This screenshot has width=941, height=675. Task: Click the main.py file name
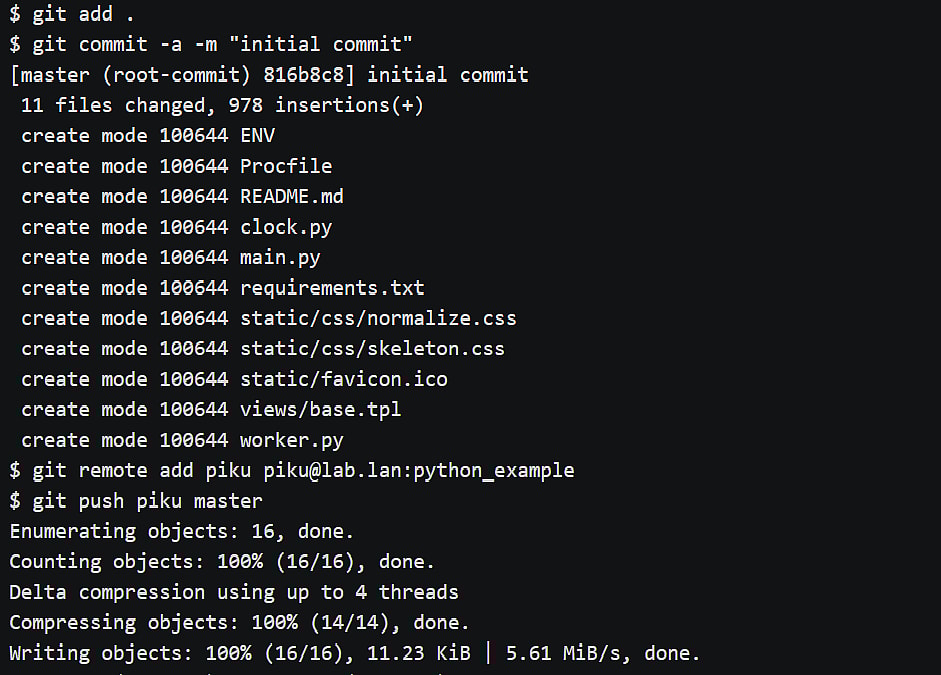click(x=280, y=258)
